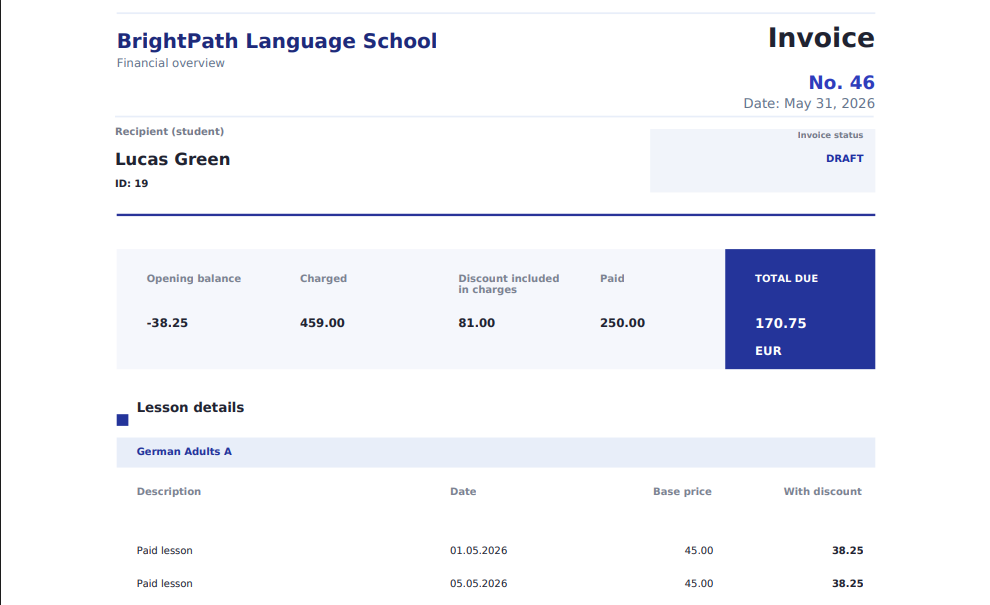Select the student name Lucas Green

click(172, 159)
